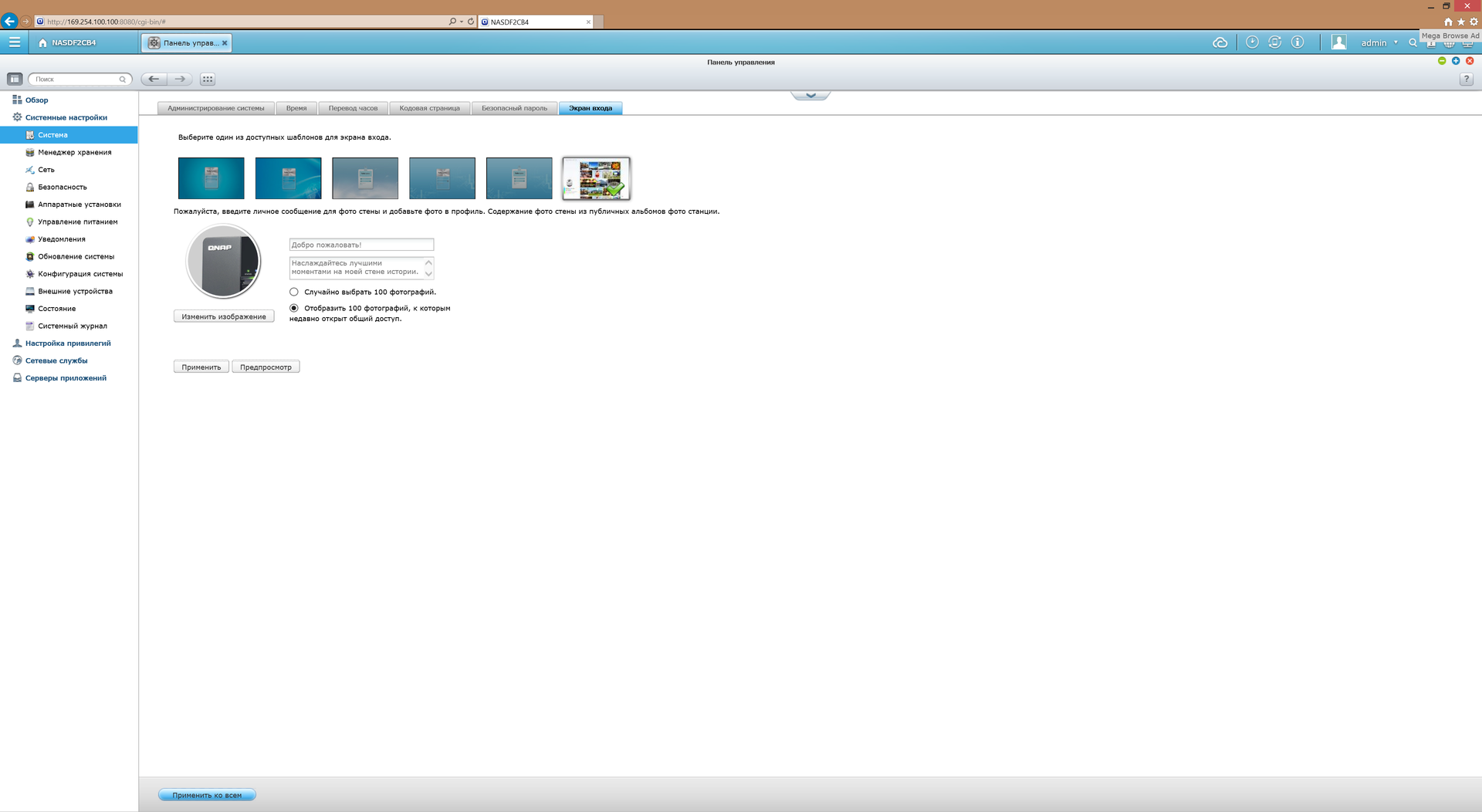Viewport: 1482px width, 812px height.
Task: Open external devices sync icon
Action: pyautogui.click(x=1274, y=42)
